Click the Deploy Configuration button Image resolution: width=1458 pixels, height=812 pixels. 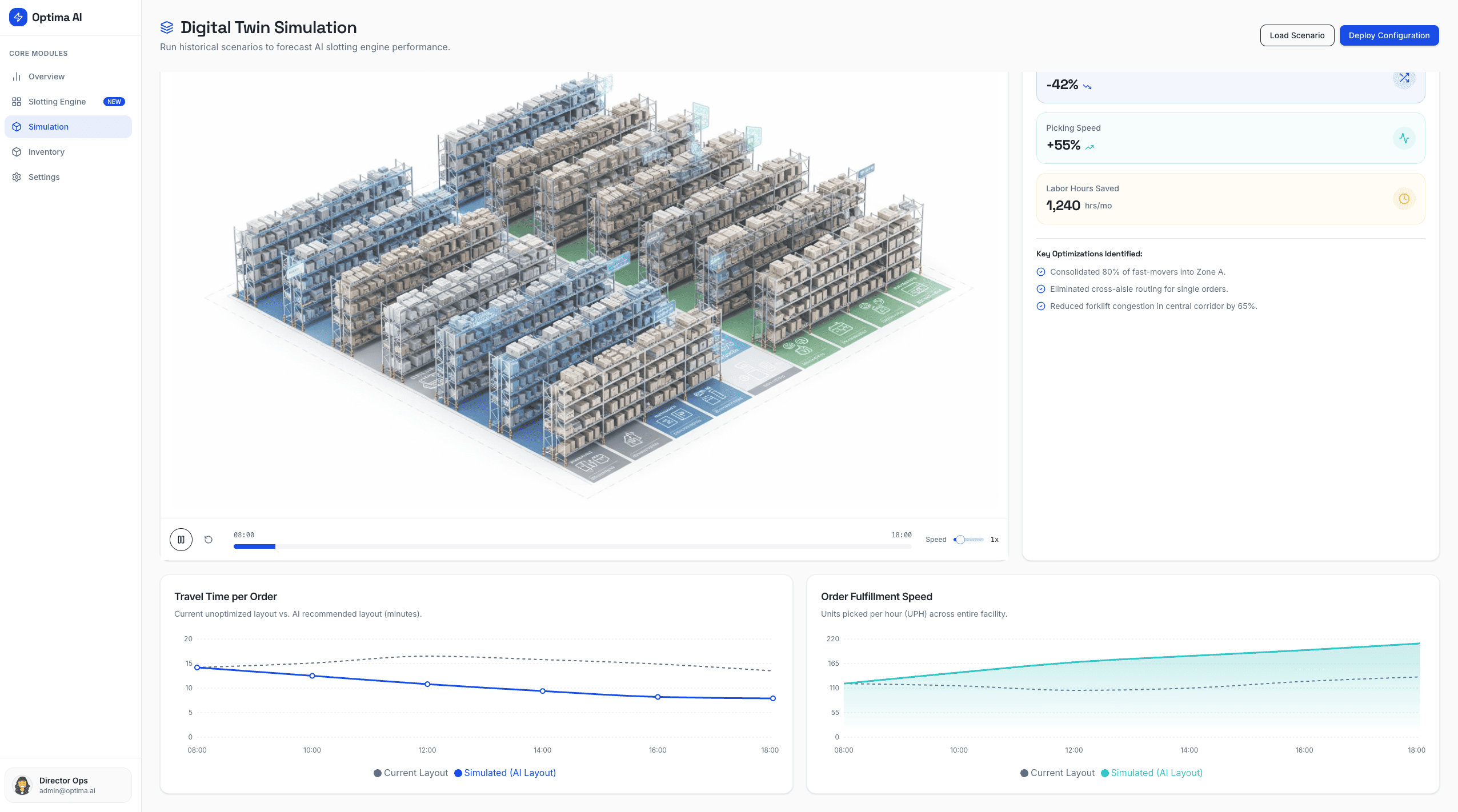pos(1389,35)
